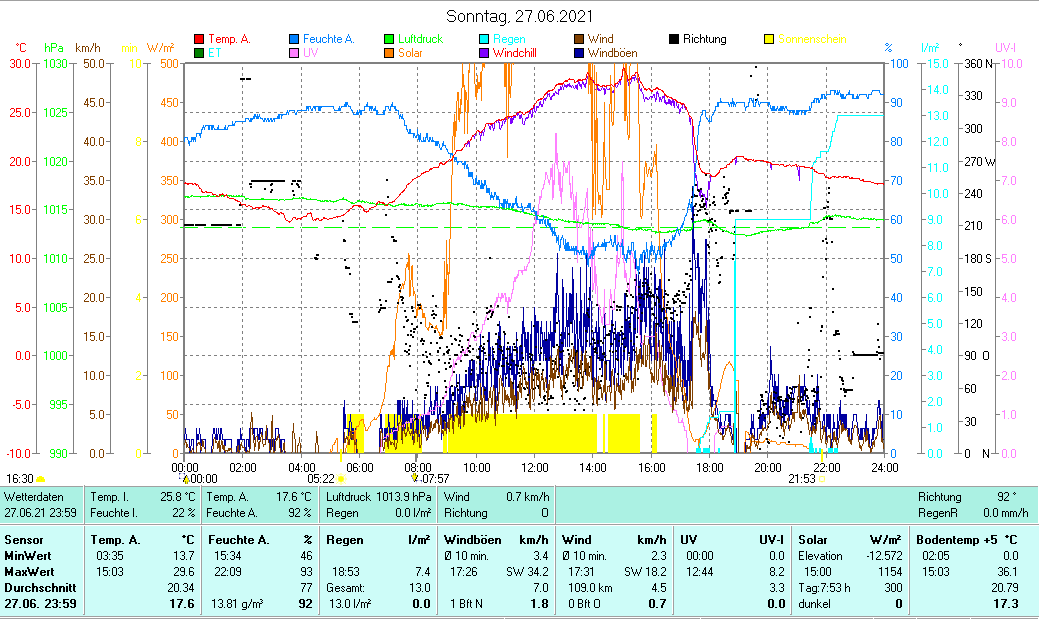Image resolution: width=1039 pixels, height=619 pixels.
Task: Click the brown Wind legend square
Action: 580,39
